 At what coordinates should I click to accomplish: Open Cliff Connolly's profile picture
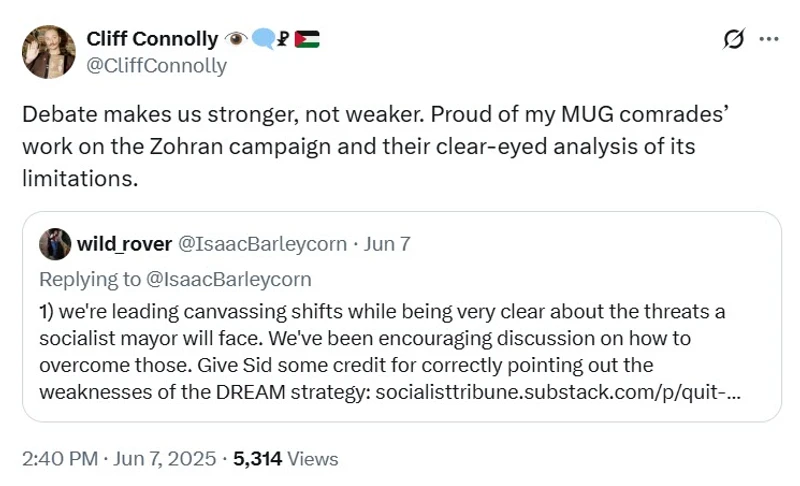coord(48,52)
